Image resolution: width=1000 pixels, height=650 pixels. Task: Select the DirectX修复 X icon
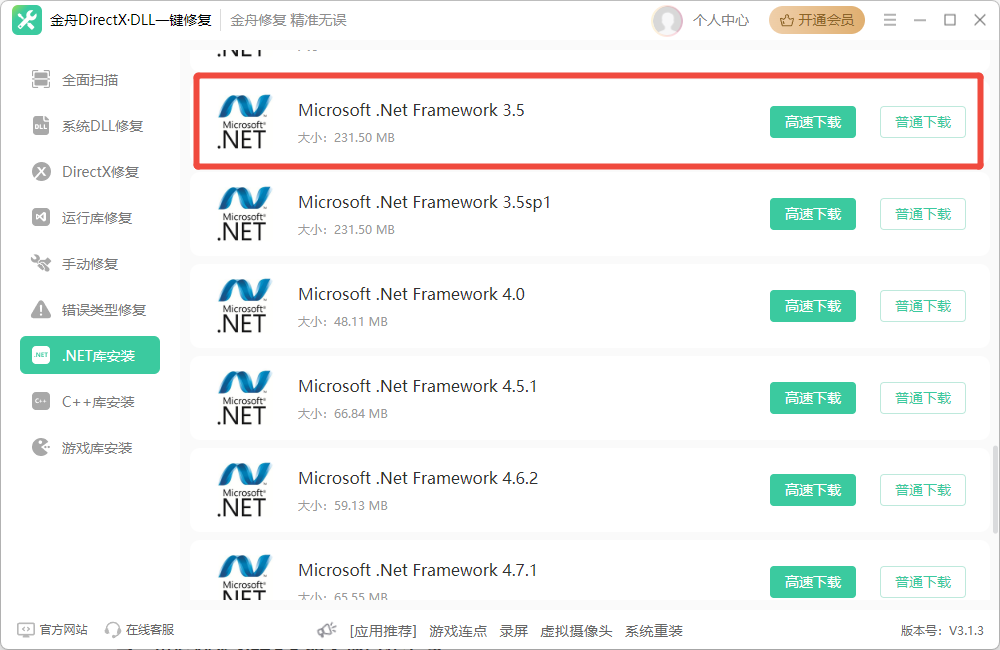[x=41, y=172]
